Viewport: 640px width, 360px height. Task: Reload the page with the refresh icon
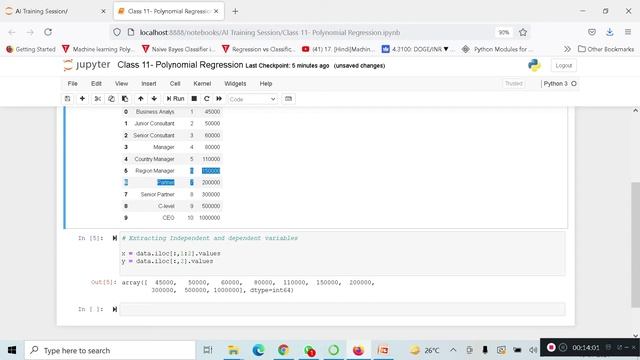[48, 32]
